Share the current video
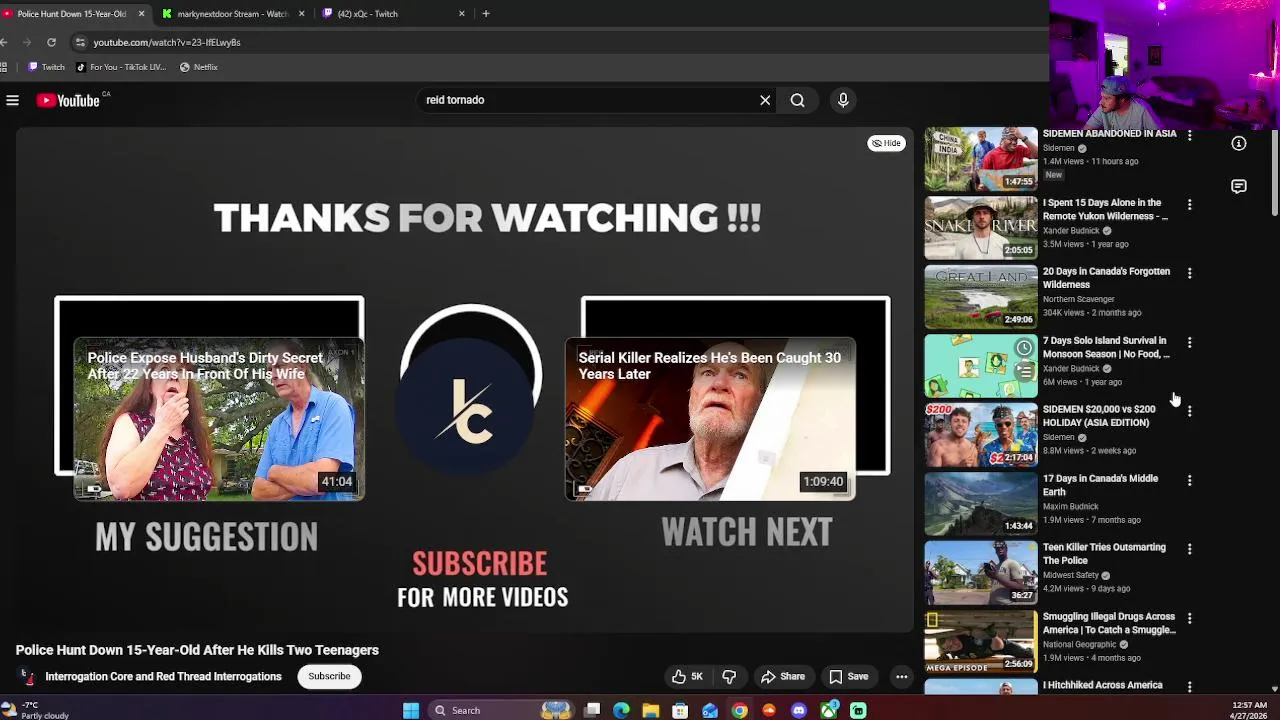 (x=782, y=677)
